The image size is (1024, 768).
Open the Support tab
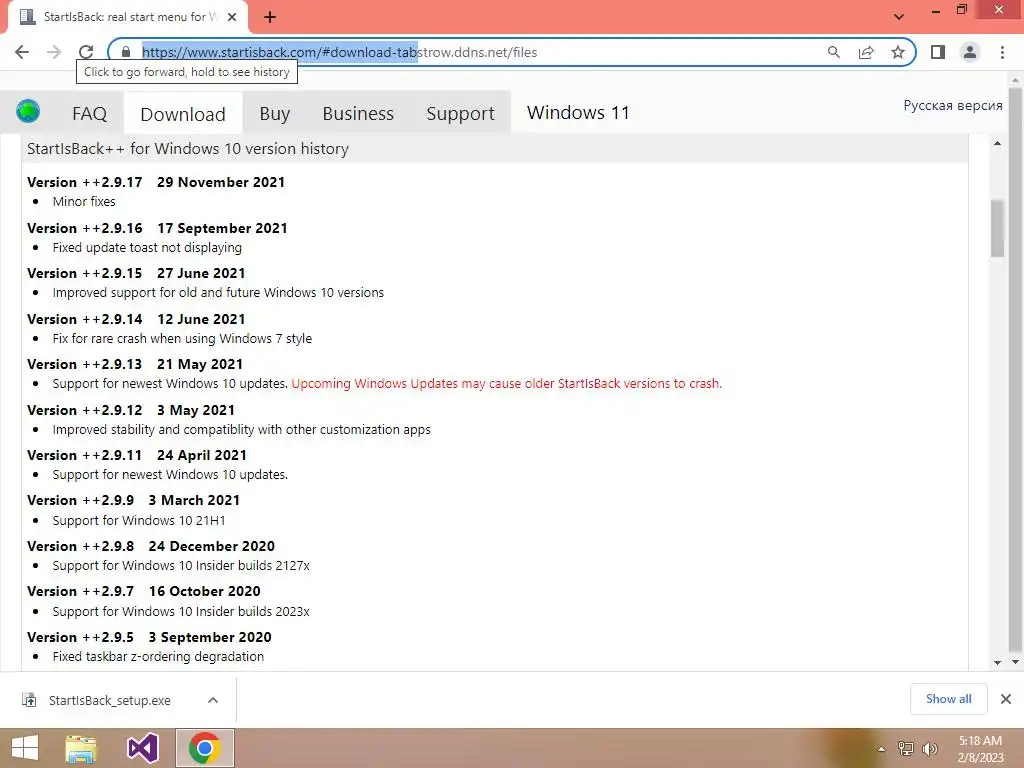(460, 114)
